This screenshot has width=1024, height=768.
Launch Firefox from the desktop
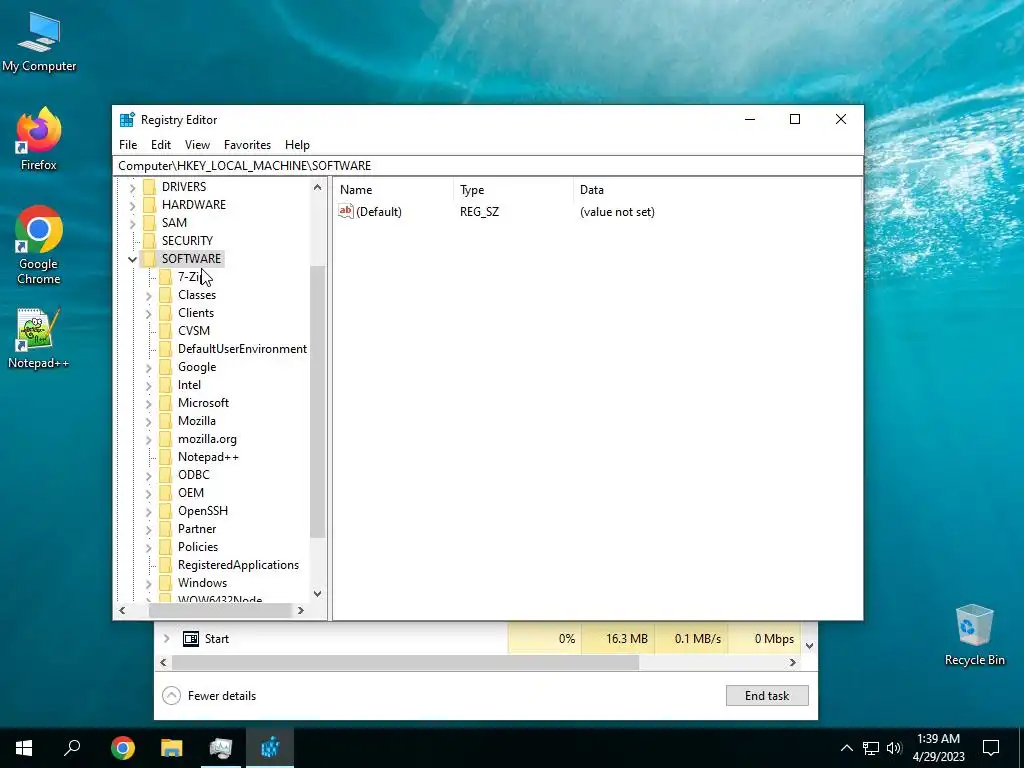(39, 139)
